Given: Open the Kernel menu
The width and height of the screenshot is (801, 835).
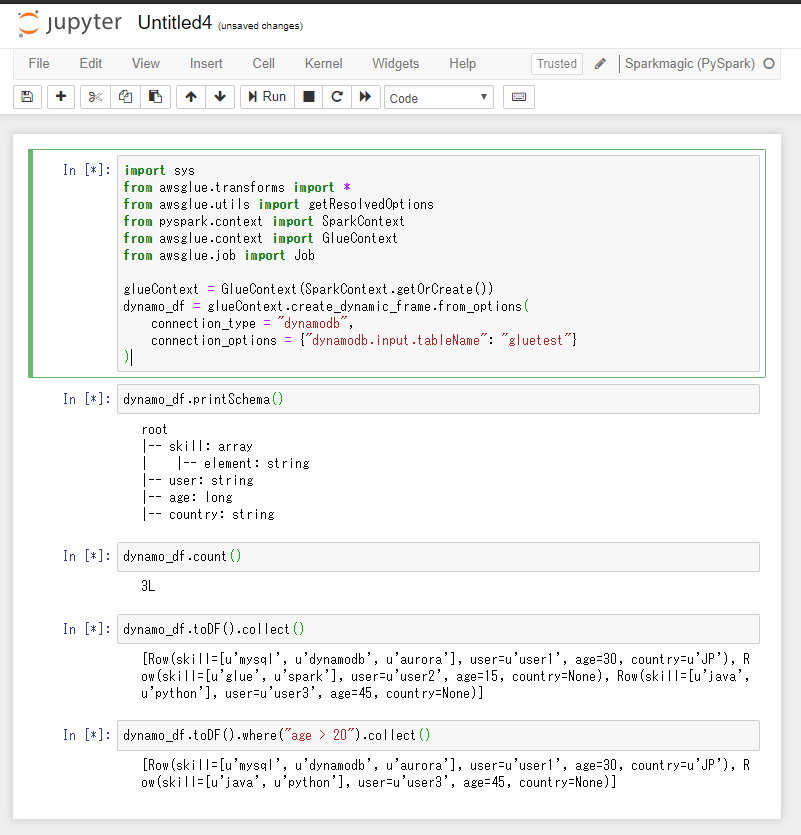Looking at the screenshot, I should coord(323,63).
